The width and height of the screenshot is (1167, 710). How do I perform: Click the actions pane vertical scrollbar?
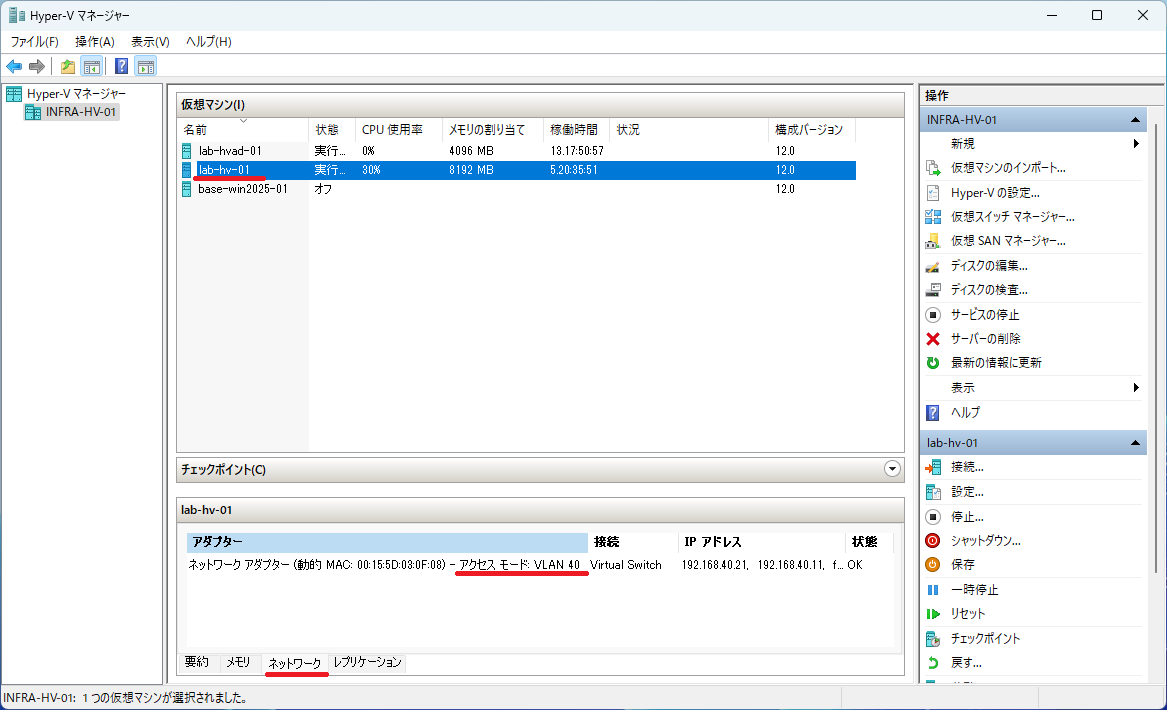tap(1157, 350)
